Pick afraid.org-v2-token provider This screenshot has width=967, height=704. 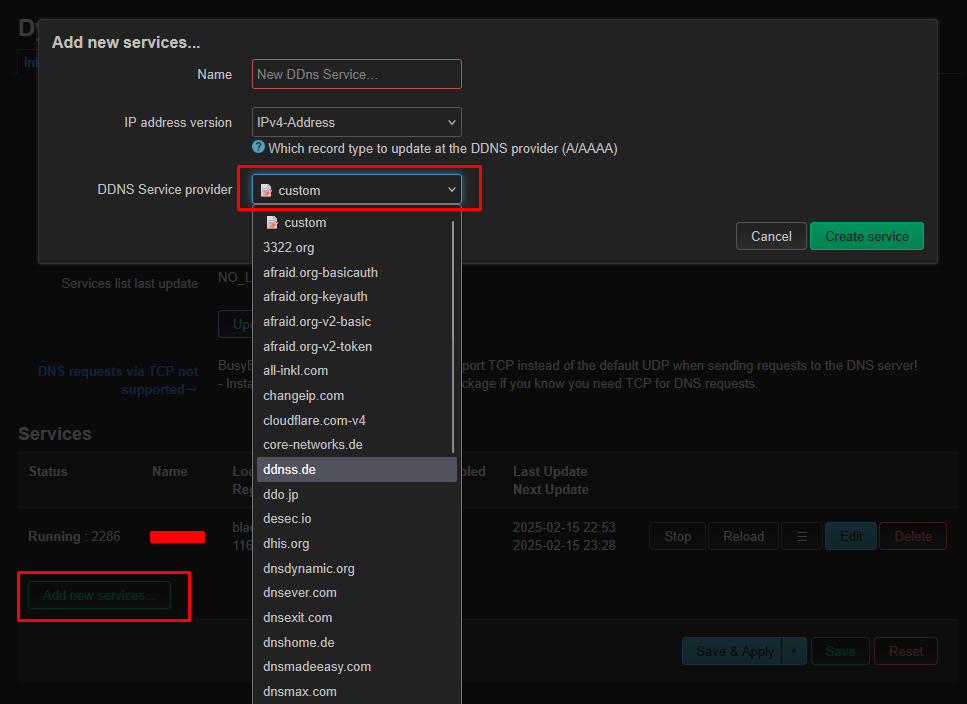[356, 346]
